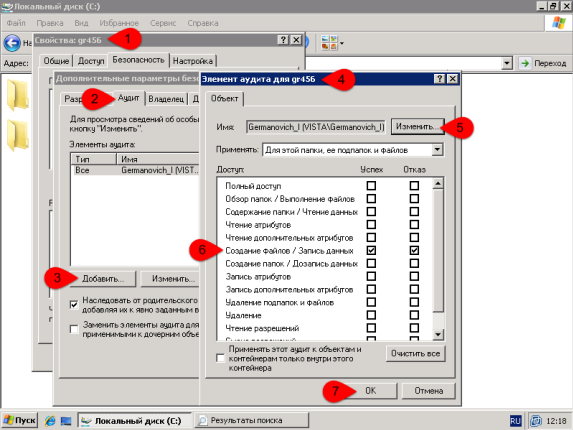Screen dimensions: 573x430
Task: Check Отказ for Чтение атрибутов
Action: click(414, 225)
